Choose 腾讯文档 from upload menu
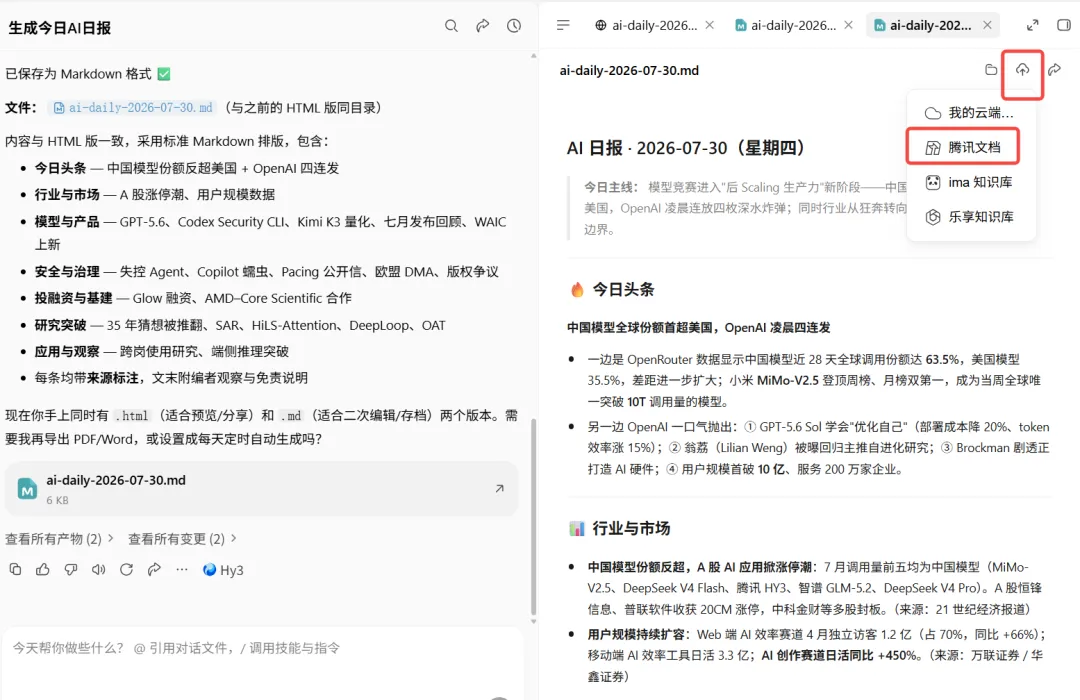Image resolution: width=1080 pixels, height=700 pixels. (x=963, y=147)
